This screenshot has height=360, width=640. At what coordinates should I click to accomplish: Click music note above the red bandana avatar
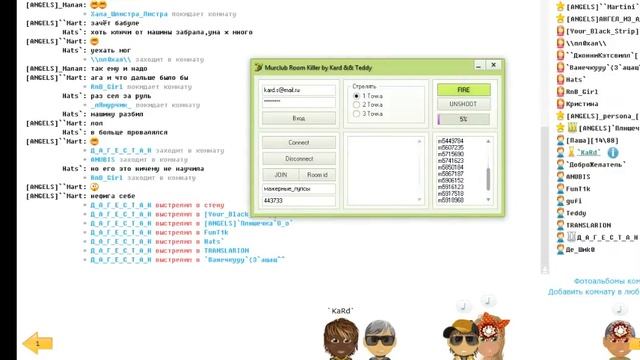[487, 301]
